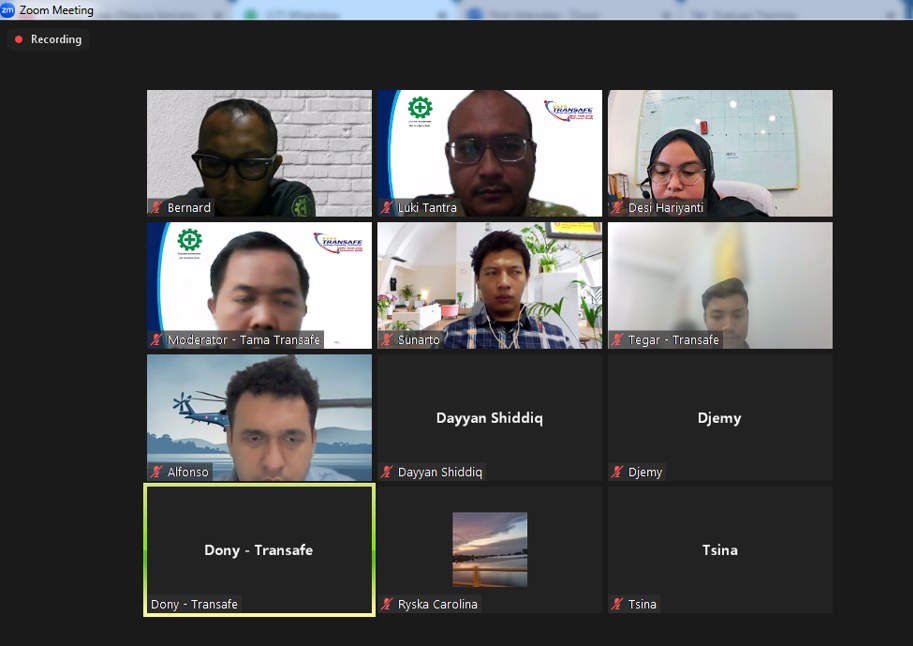Click Luki Tantra's muted mic icon

pyautogui.click(x=387, y=208)
